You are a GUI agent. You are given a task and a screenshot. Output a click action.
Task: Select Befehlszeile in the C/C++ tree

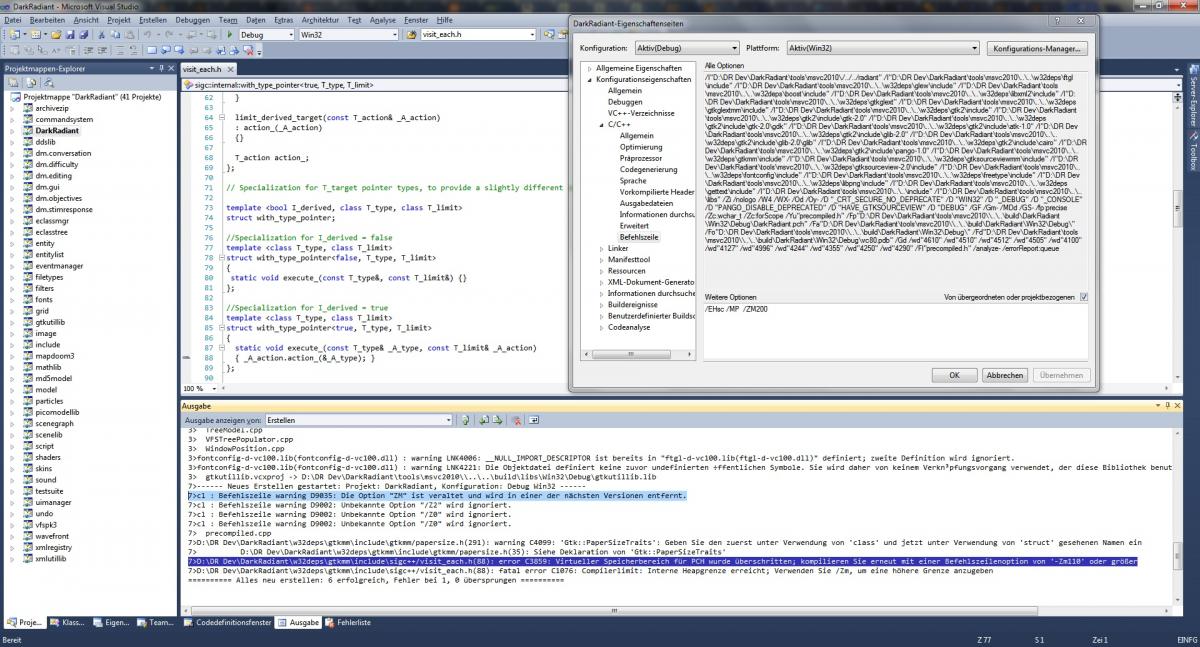click(x=640, y=237)
